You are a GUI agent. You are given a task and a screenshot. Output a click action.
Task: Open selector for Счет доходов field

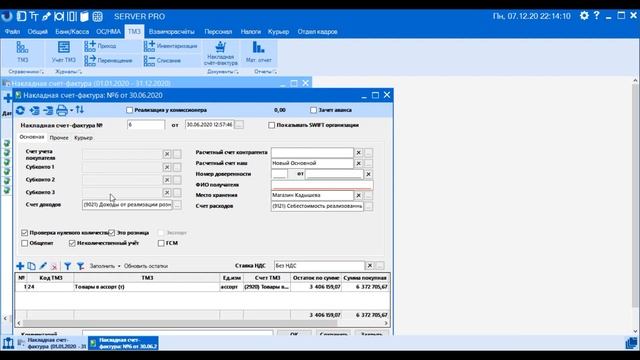click(177, 205)
